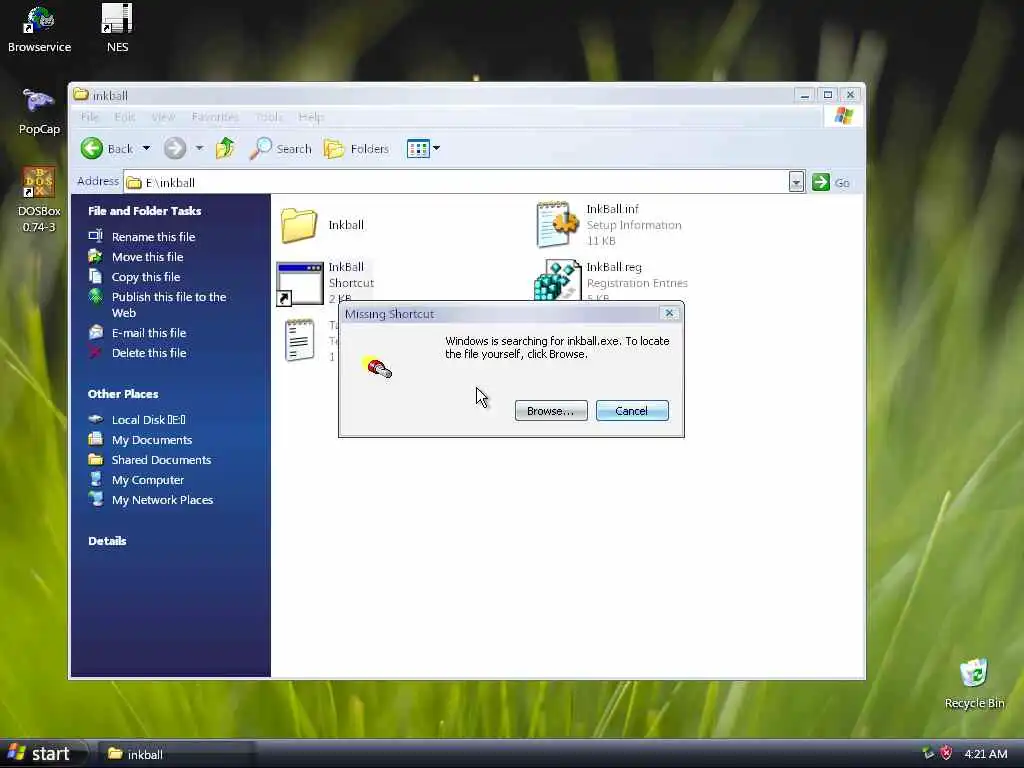Select the Inkball folder icon
This screenshot has height=768, width=1024.
299,225
